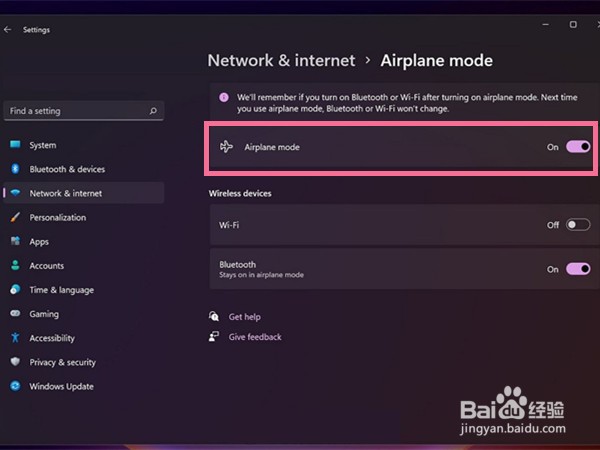Turn off the Airplane mode toggle
The image size is (600, 450).
[x=578, y=147]
